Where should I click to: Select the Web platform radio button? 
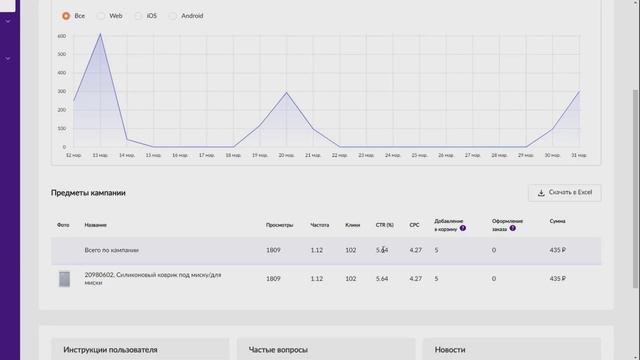click(100, 16)
